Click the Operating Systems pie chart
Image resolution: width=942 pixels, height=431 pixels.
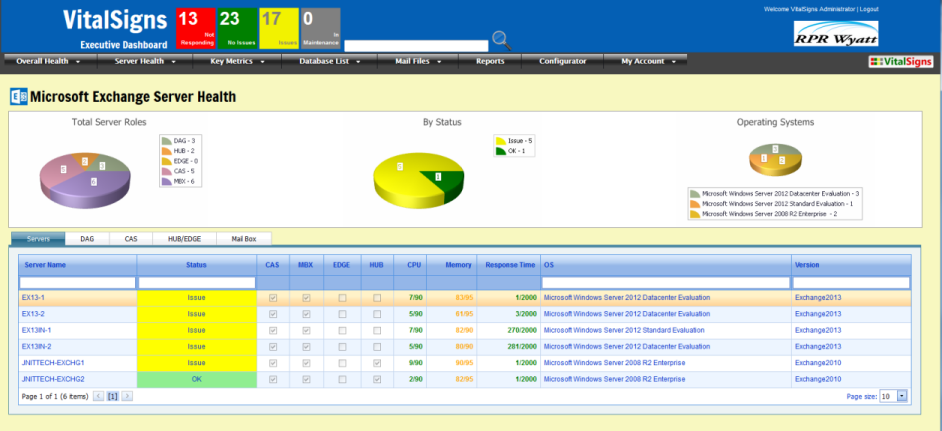tap(775, 159)
